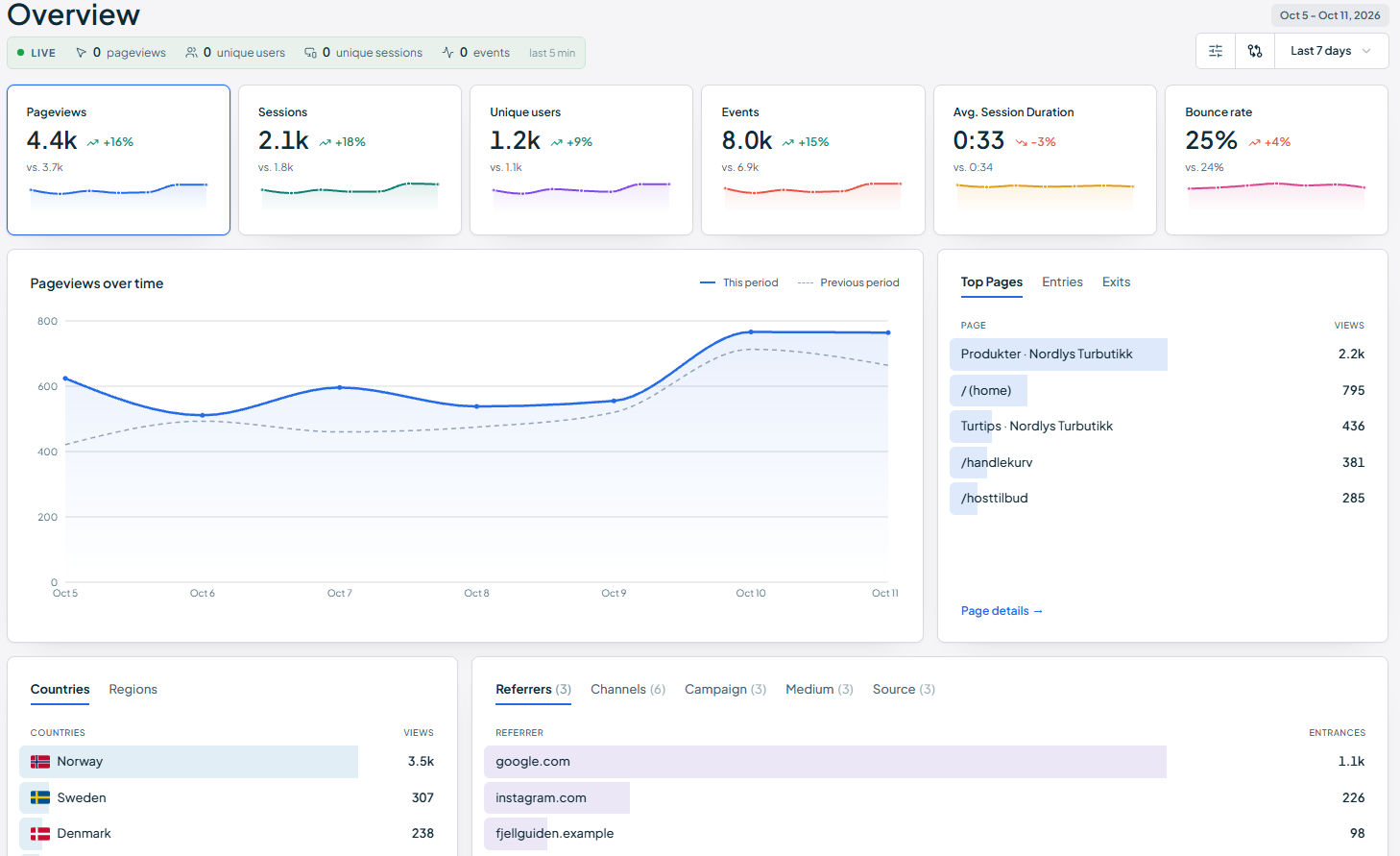Image resolution: width=1400 pixels, height=856 pixels.
Task: Open the Page details link
Action: point(1002,611)
